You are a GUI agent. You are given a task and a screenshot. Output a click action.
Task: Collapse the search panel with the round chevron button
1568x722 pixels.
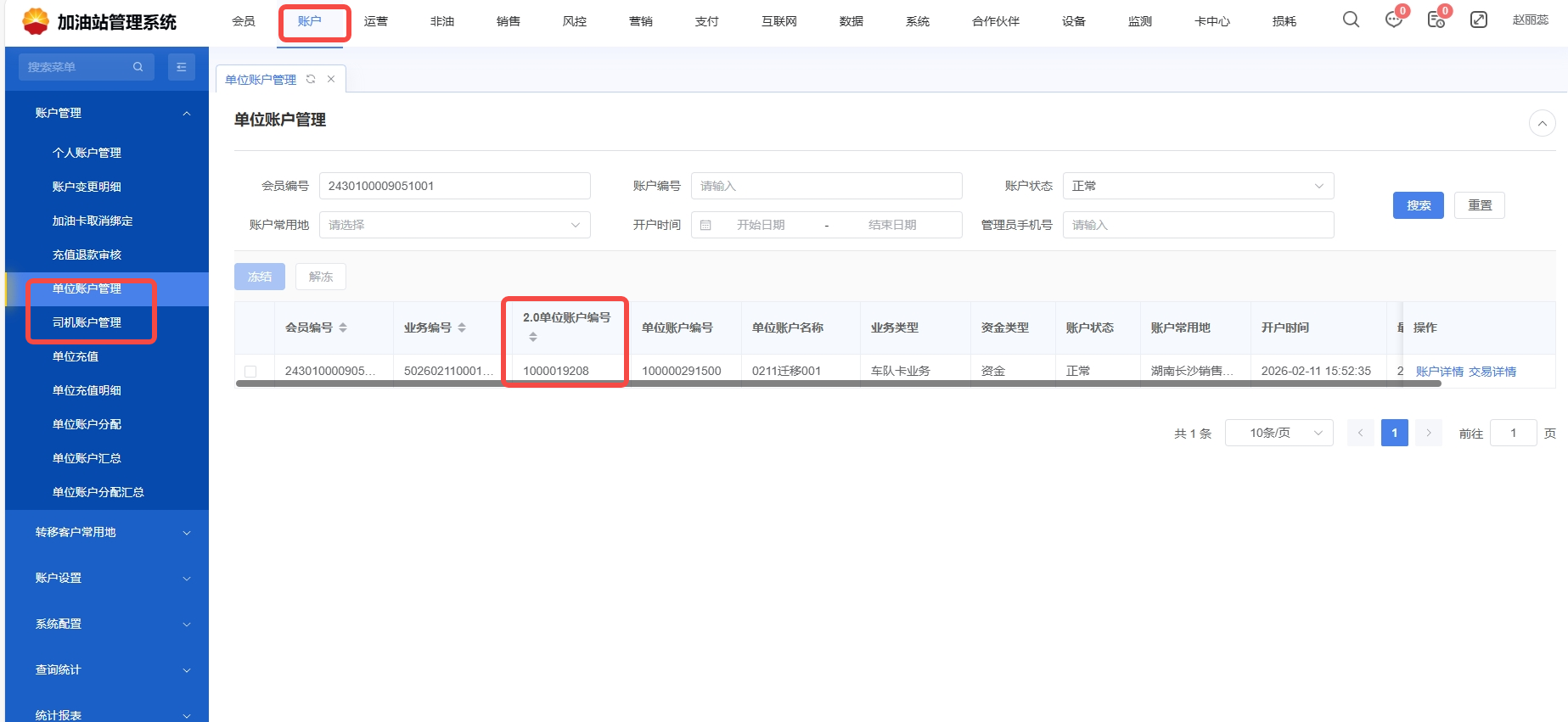[x=1542, y=124]
